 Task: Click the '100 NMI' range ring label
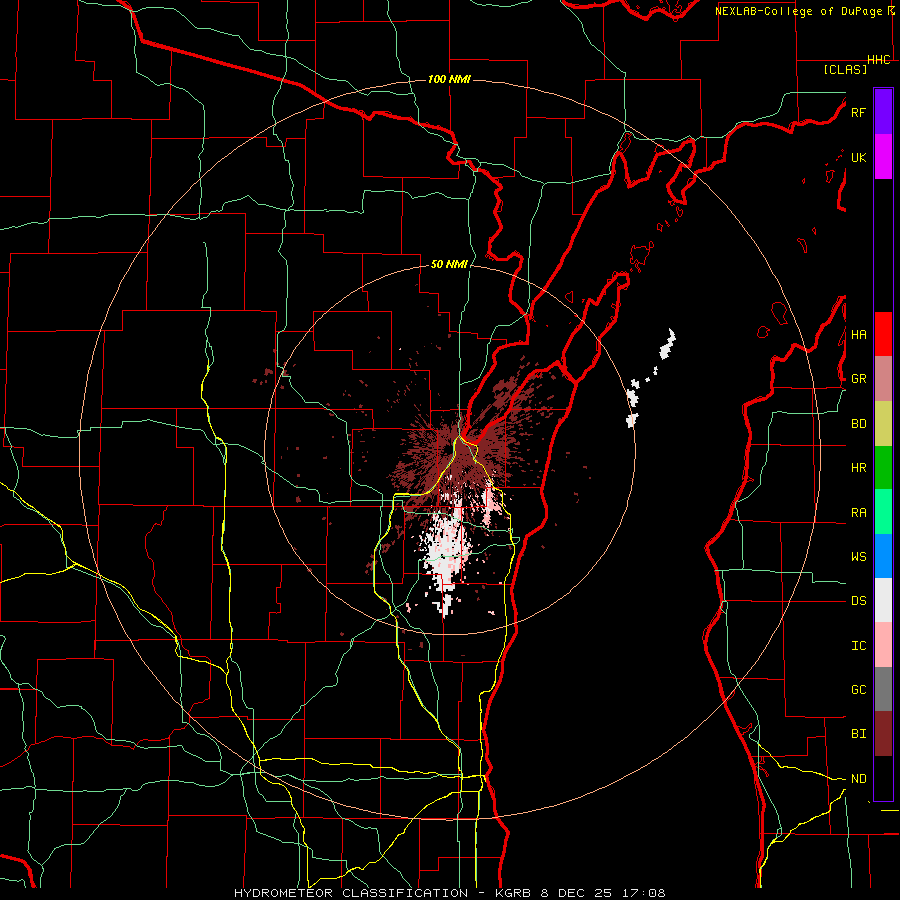[x=449, y=79]
